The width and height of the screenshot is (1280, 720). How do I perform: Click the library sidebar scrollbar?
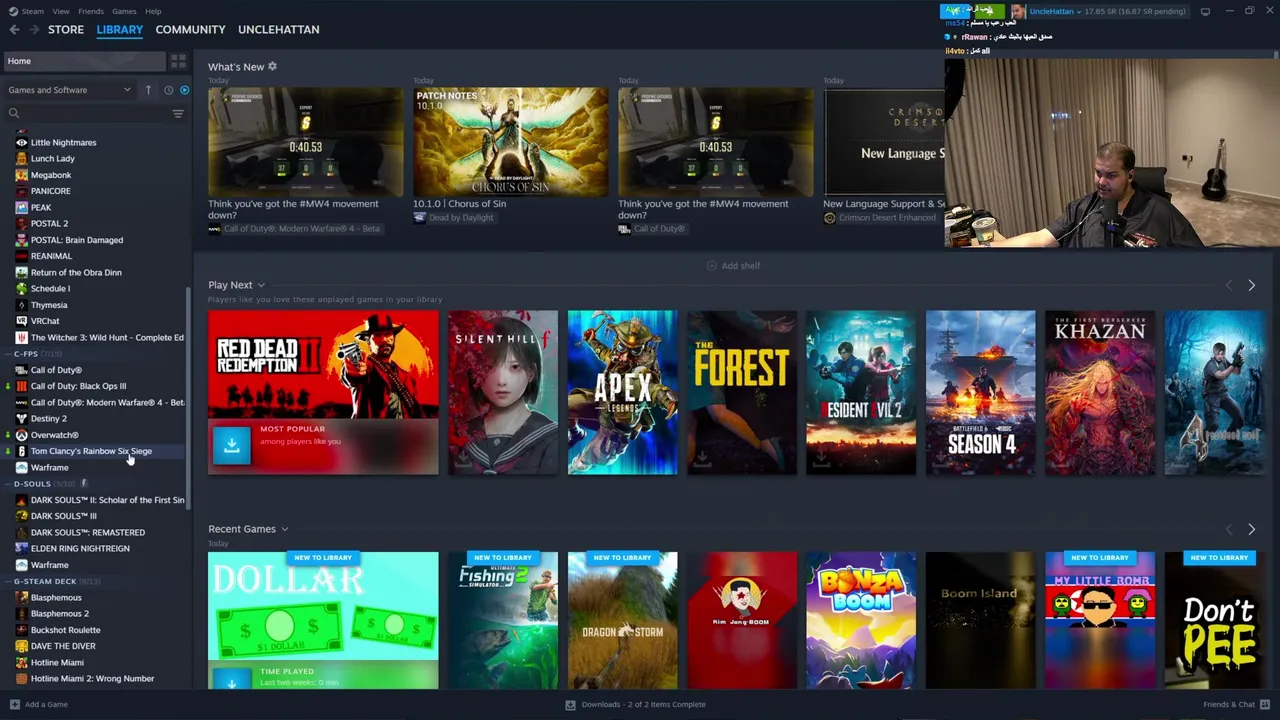(188, 400)
